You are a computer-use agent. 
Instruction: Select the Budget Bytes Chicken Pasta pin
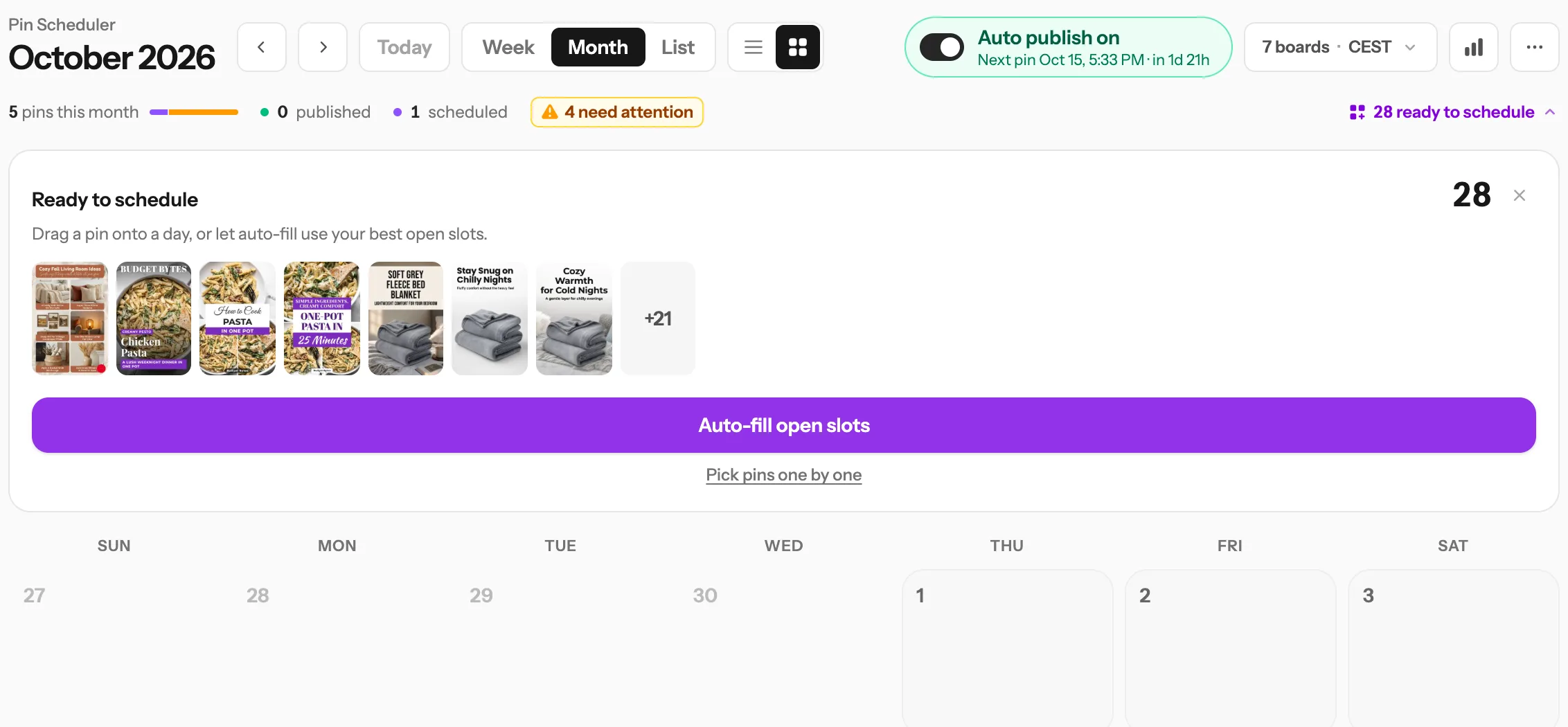click(154, 318)
